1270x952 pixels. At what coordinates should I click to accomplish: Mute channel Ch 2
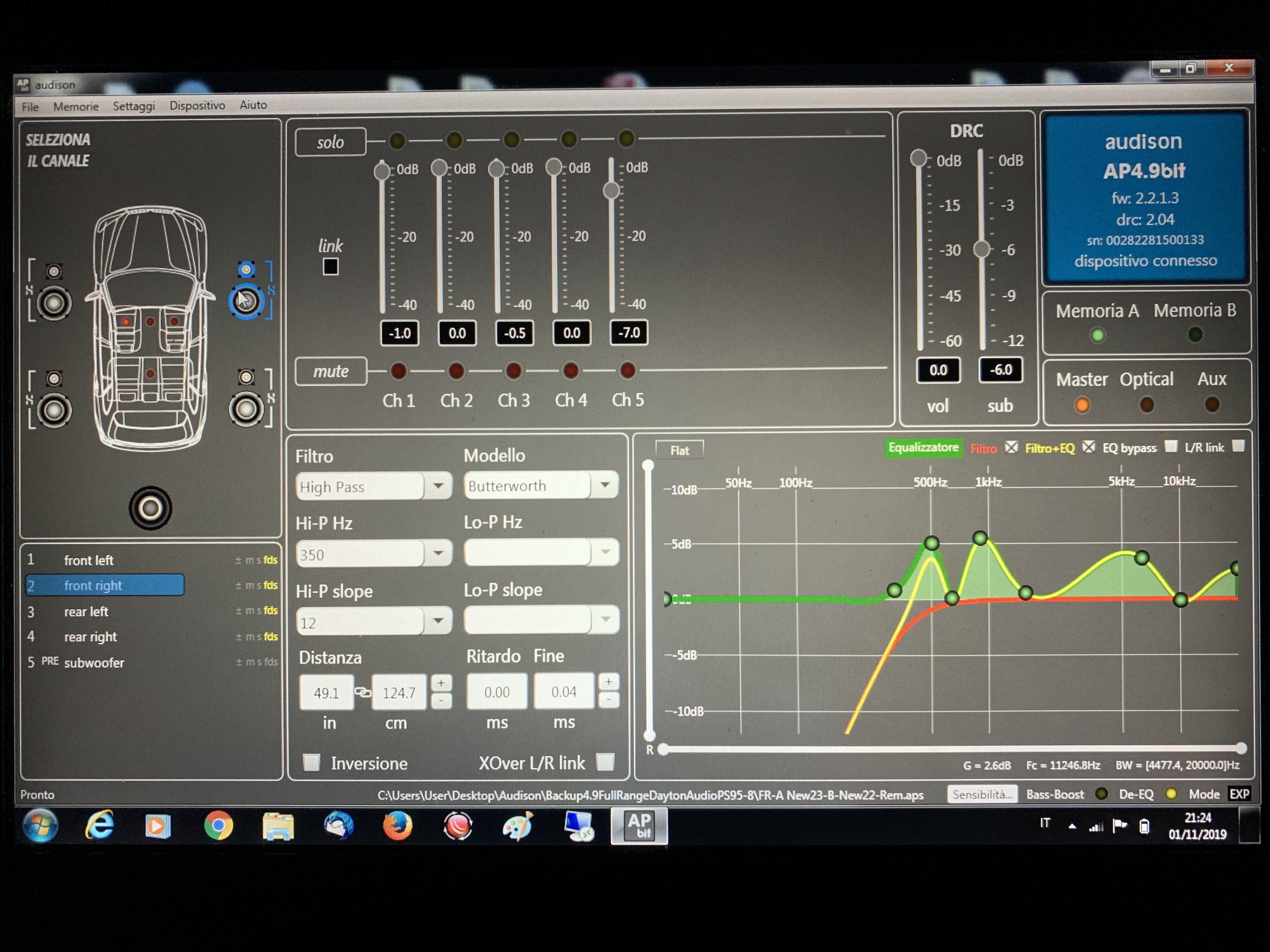(x=456, y=371)
